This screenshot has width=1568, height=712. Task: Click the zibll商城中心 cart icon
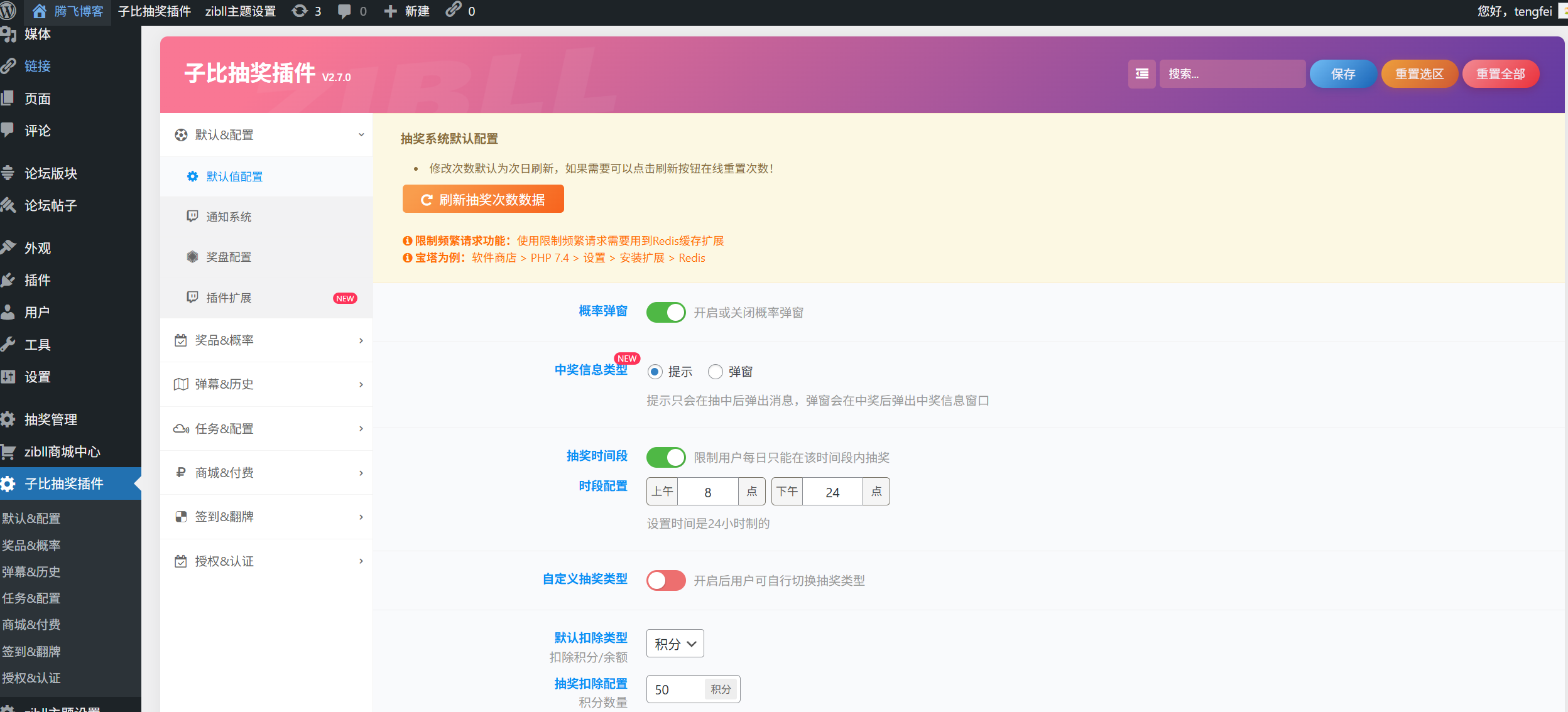[8, 451]
